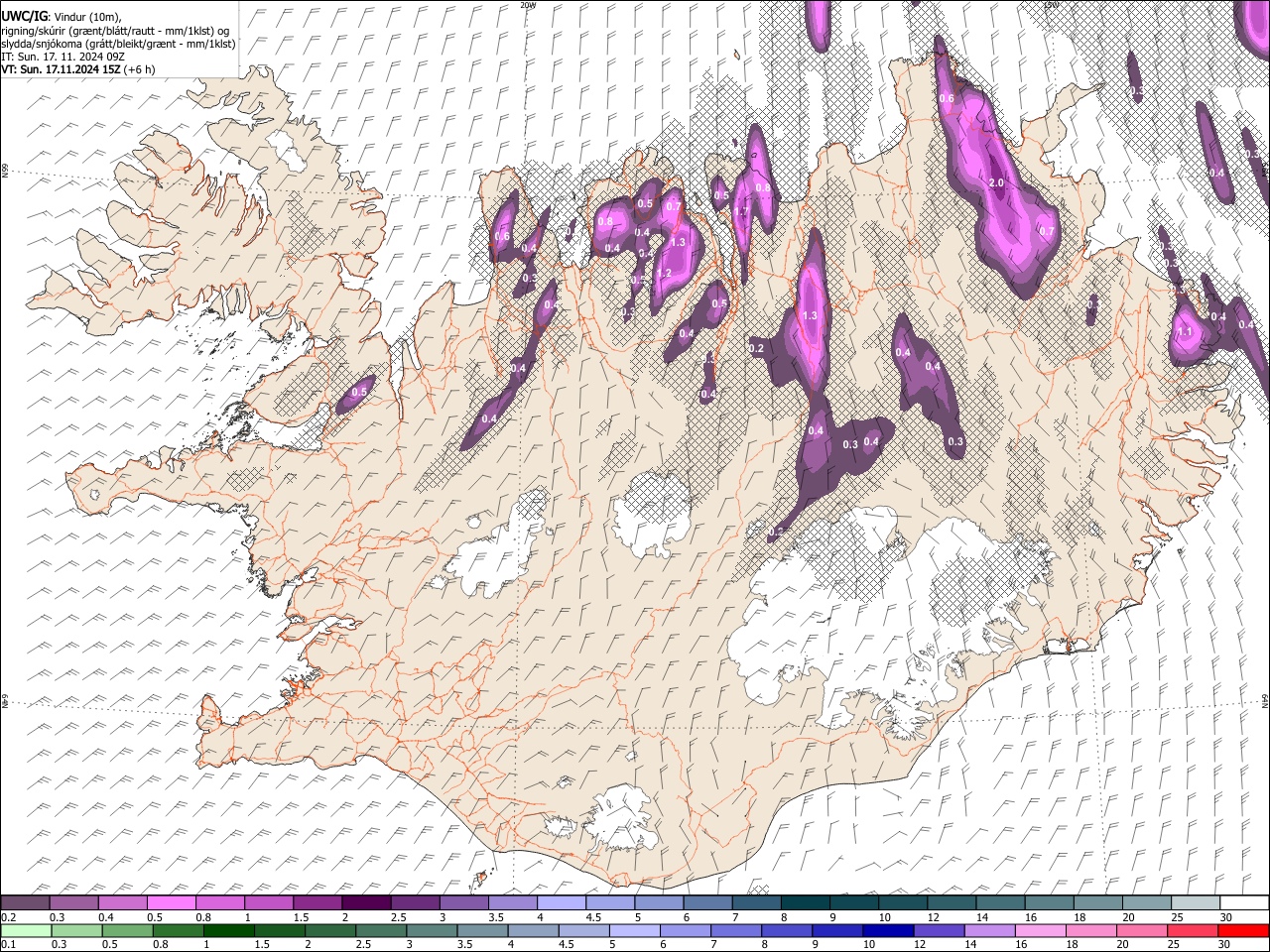
Task: Select the 'IT: Sun. 17. 11. 2024 09Z' line
Action: pyautogui.click(x=63, y=57)
